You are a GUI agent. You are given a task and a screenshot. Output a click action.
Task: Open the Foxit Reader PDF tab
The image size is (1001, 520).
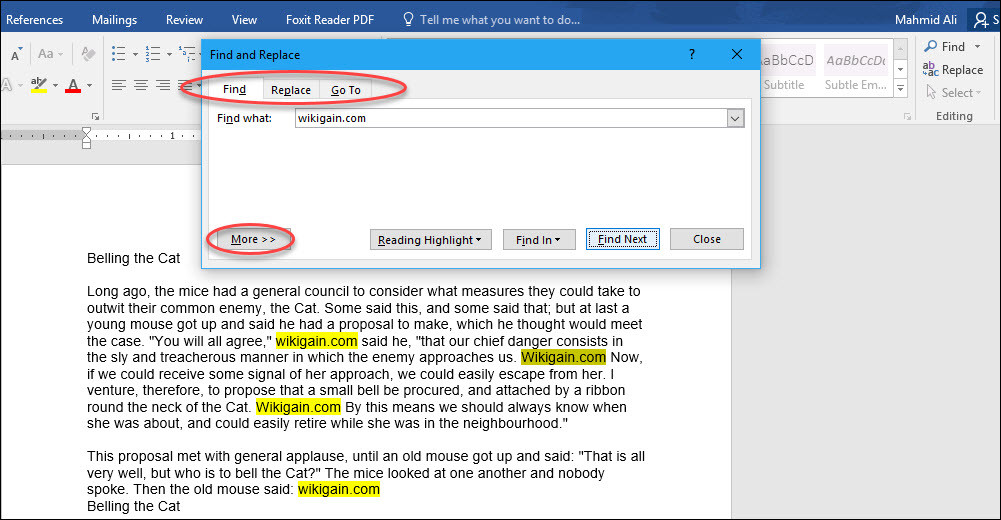coord(329,20)
